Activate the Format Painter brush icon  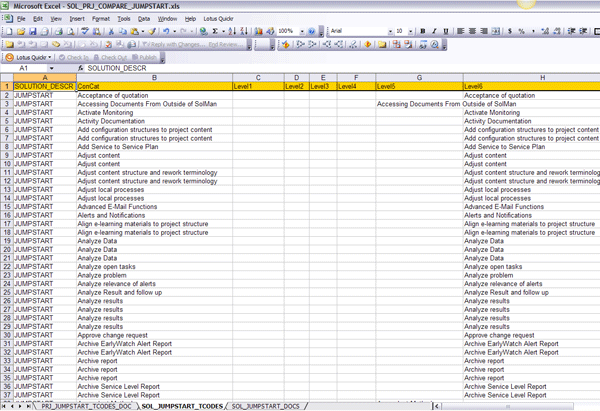(152, 31)
